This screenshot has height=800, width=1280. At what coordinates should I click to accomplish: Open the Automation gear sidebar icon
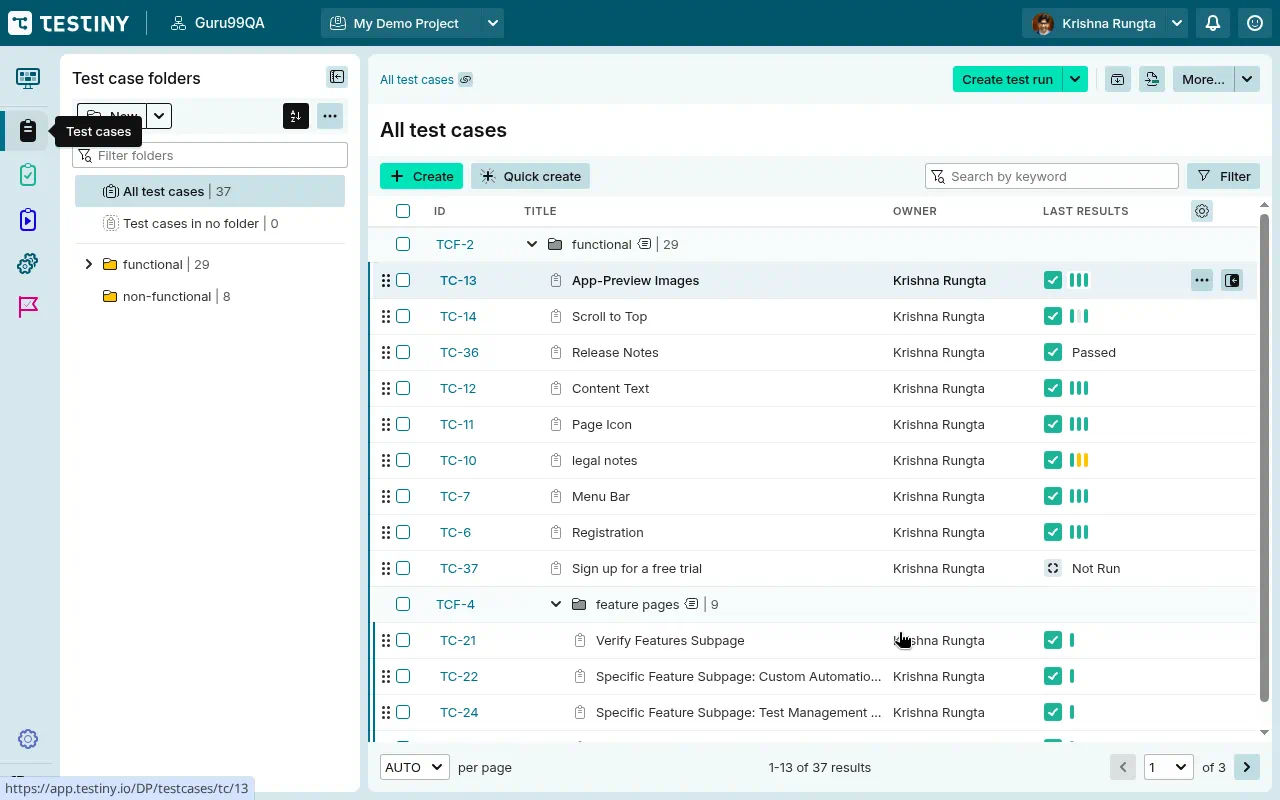pyautogui.click(x=28, y=263)
